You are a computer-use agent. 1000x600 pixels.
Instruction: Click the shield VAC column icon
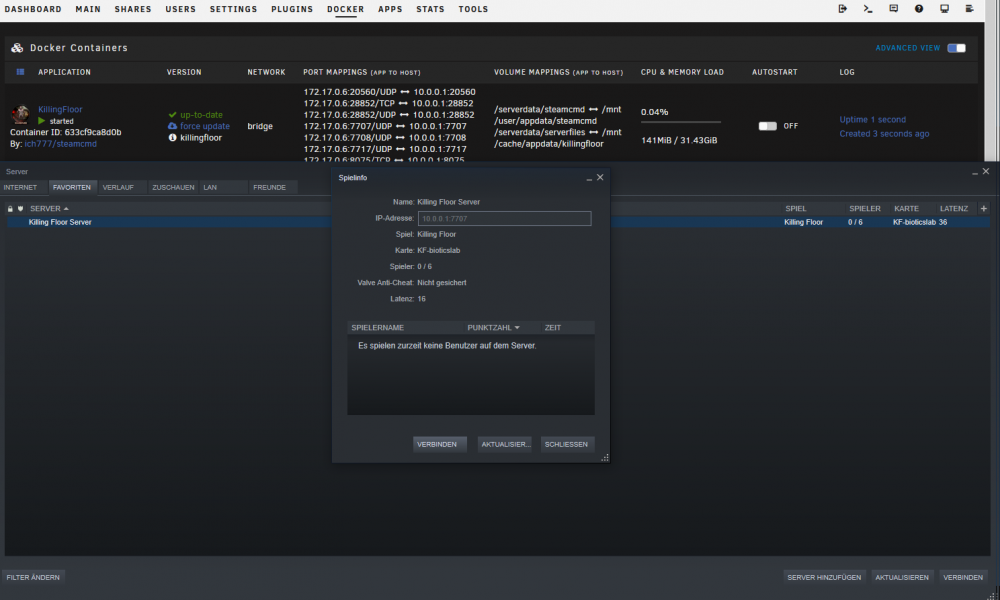pos(20,209)
